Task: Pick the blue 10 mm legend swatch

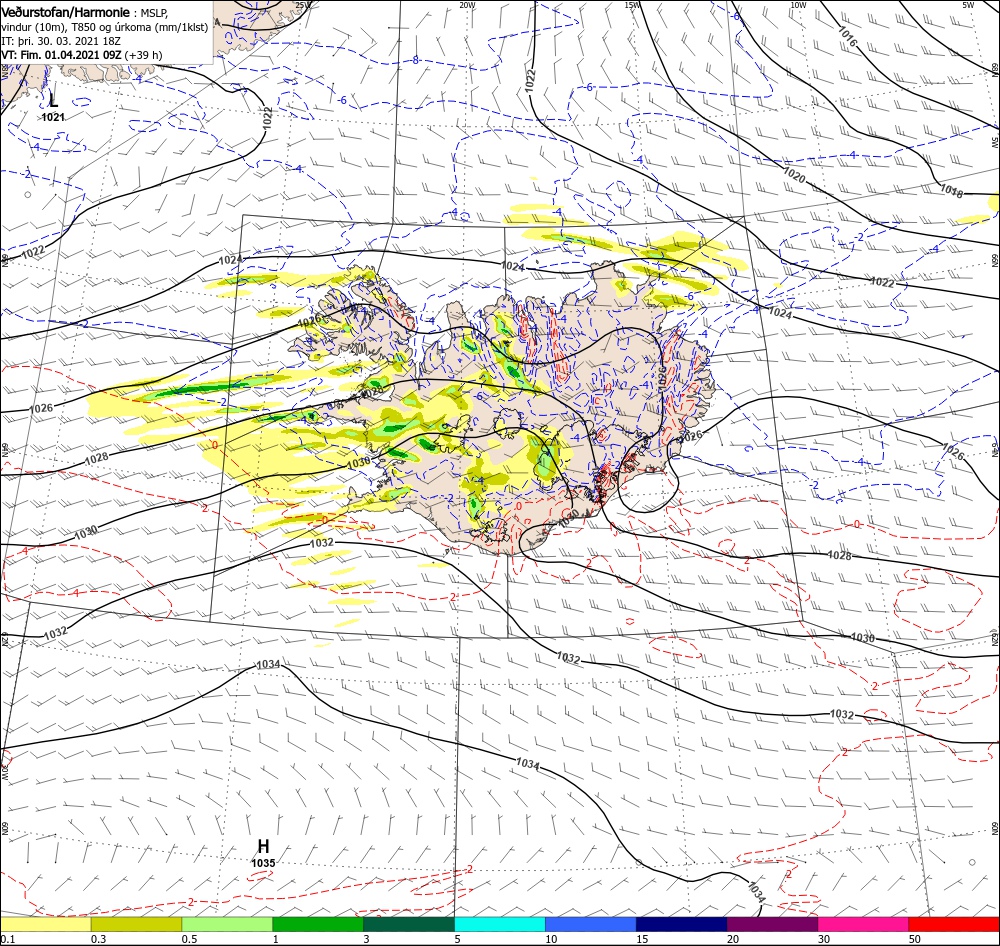Action: click(x=591, y=924)
